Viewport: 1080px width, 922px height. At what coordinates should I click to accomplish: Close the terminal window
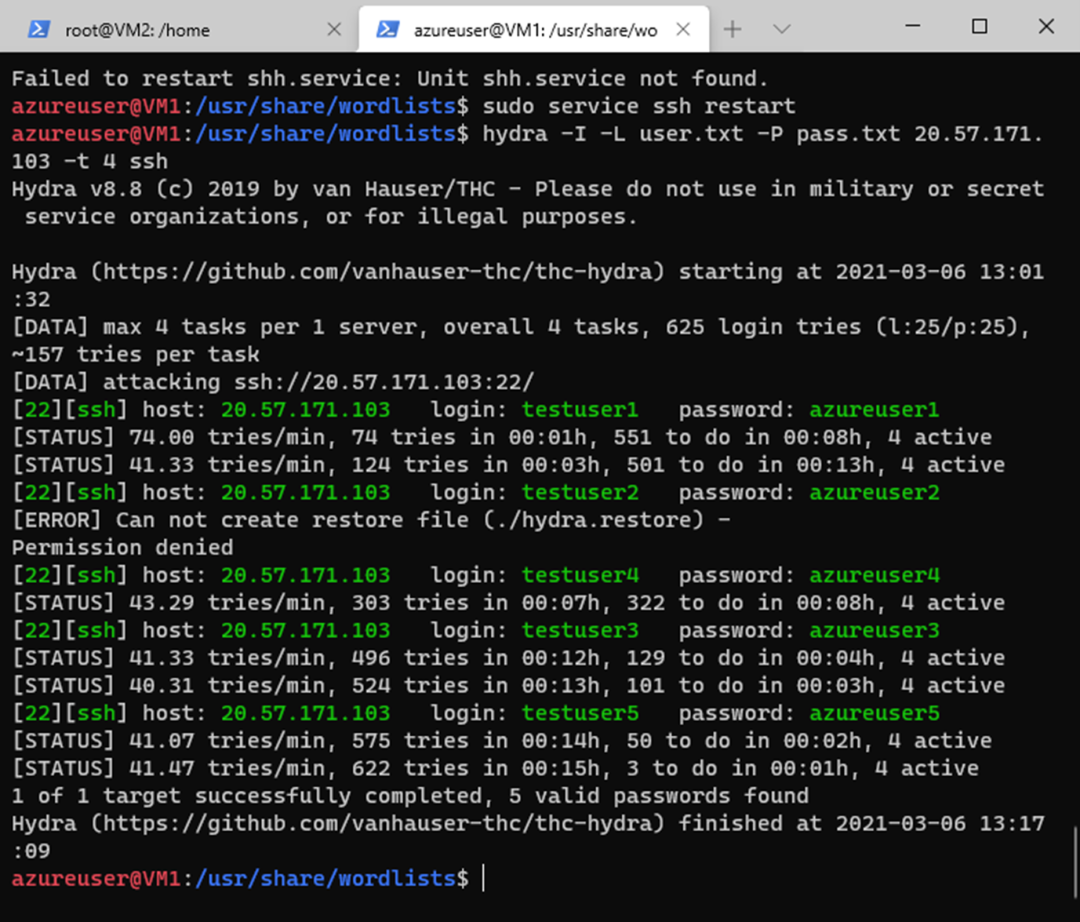(1046, 26)
